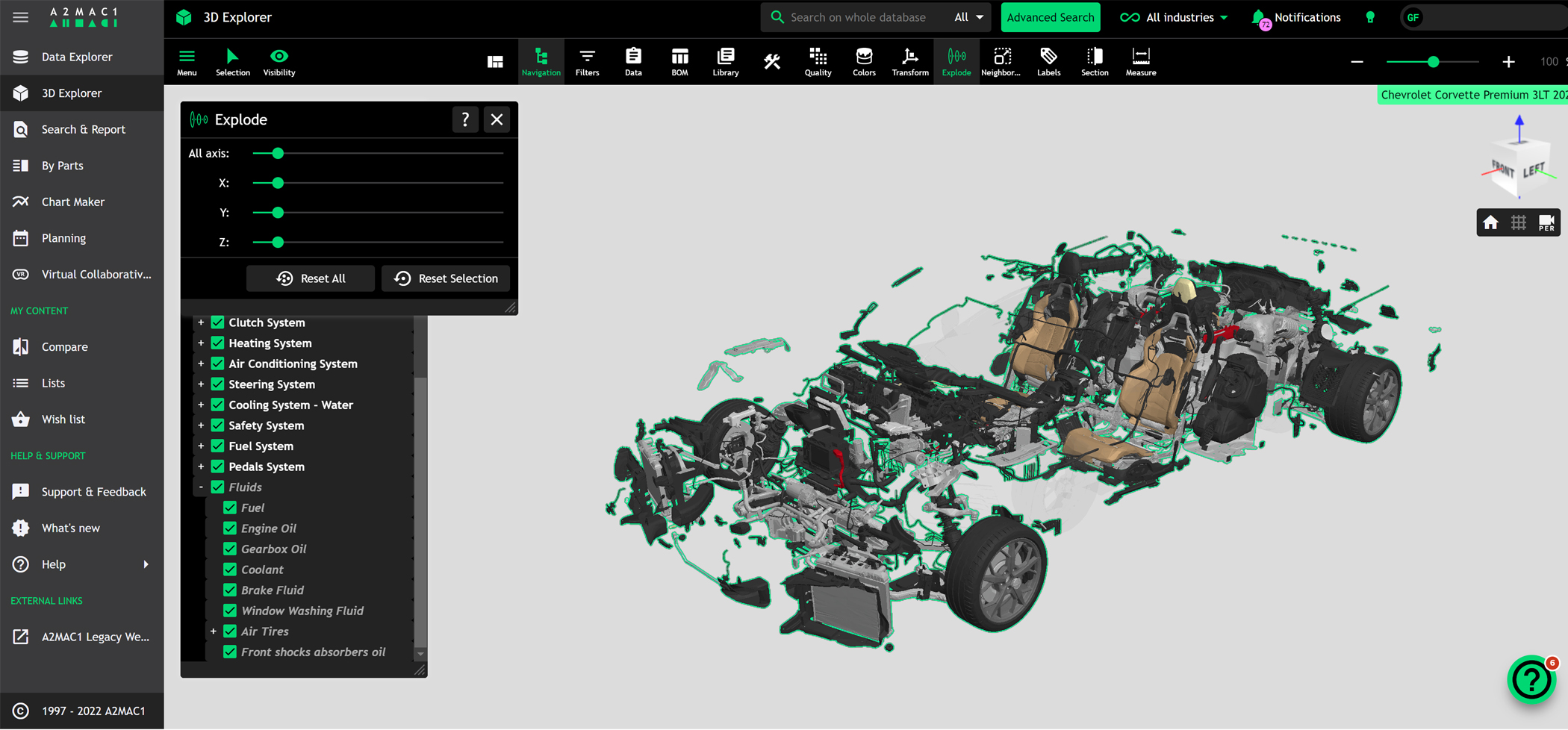1568x730 pixels.
Task: Click the Transform tool icon
Action: tap(909, 61)
